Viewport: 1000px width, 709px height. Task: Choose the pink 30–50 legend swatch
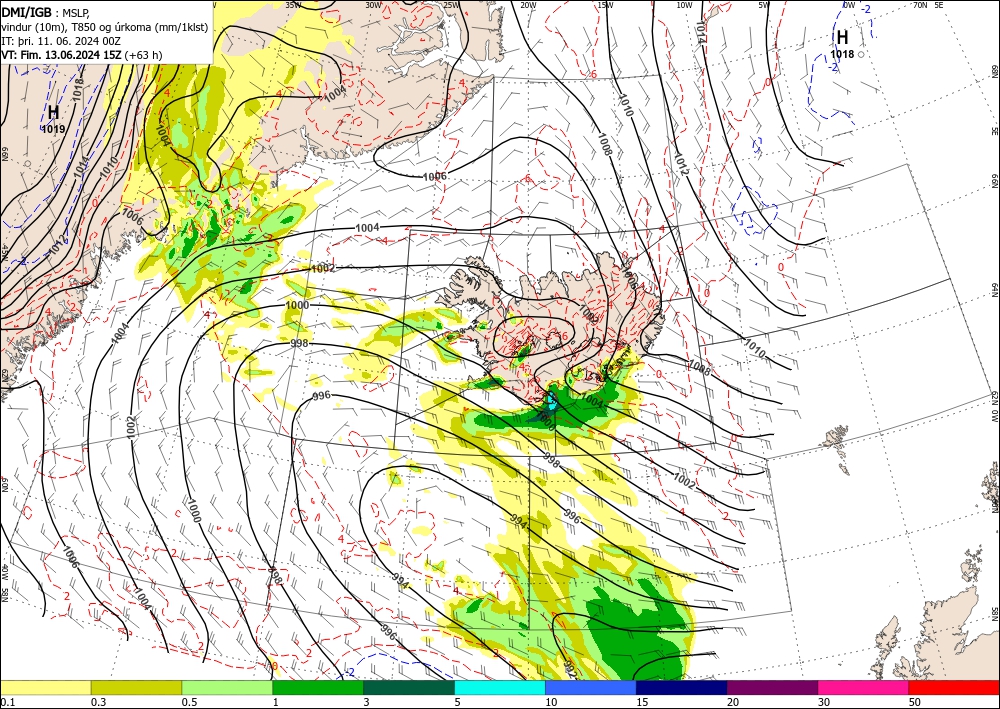tap(864, 687)
